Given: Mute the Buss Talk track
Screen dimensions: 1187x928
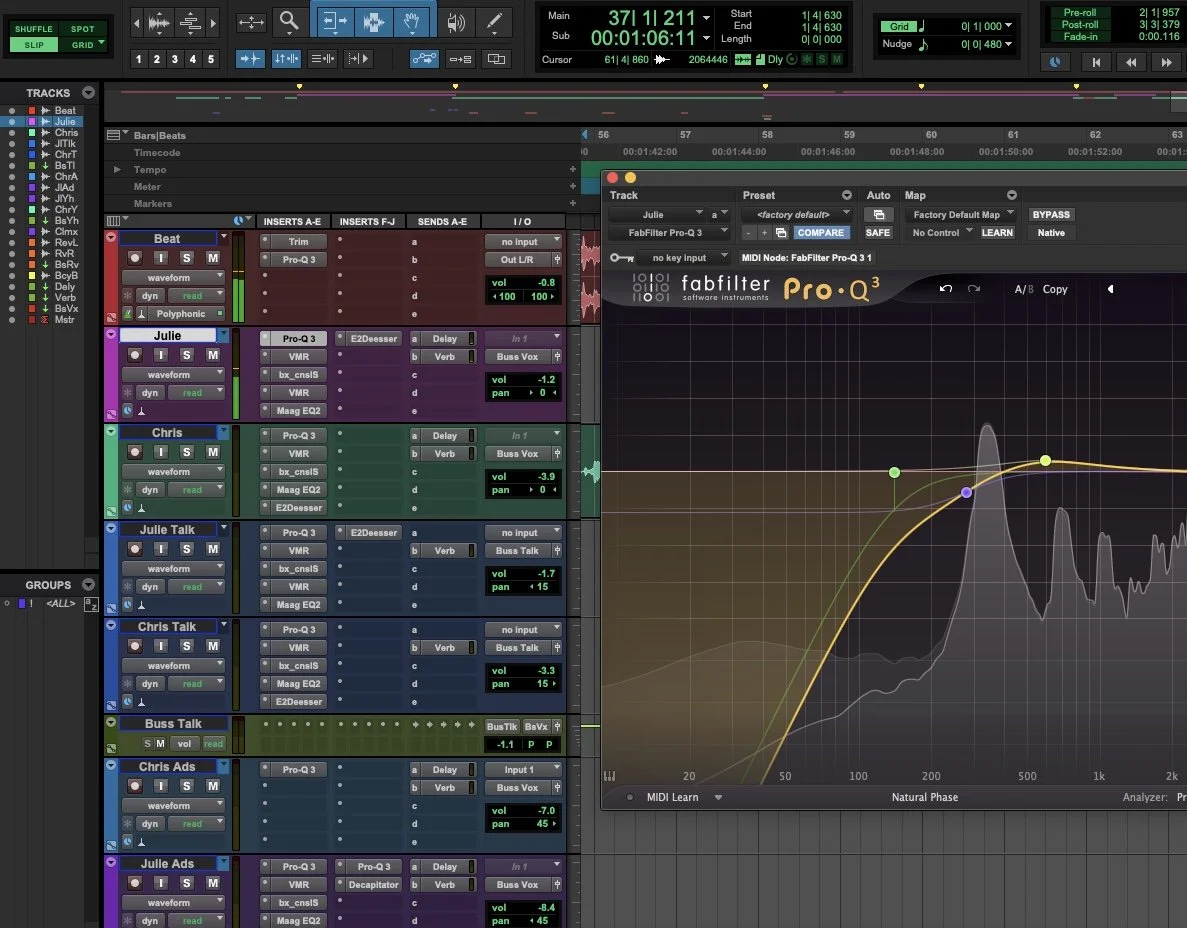Looking at the screenshot, I should (160, 743).
